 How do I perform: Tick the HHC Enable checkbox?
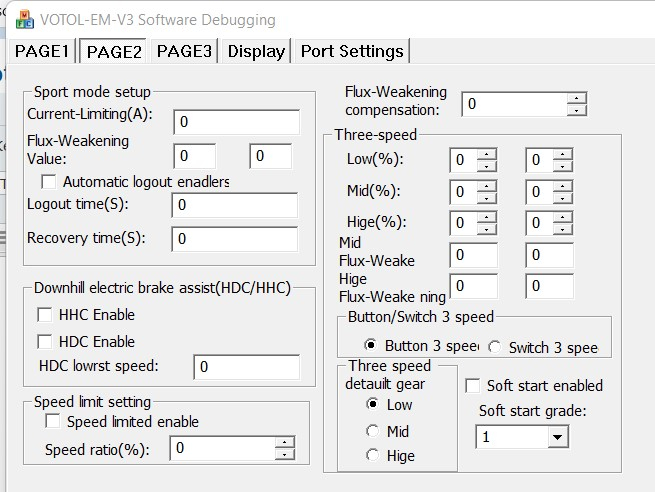coord(45,315)
